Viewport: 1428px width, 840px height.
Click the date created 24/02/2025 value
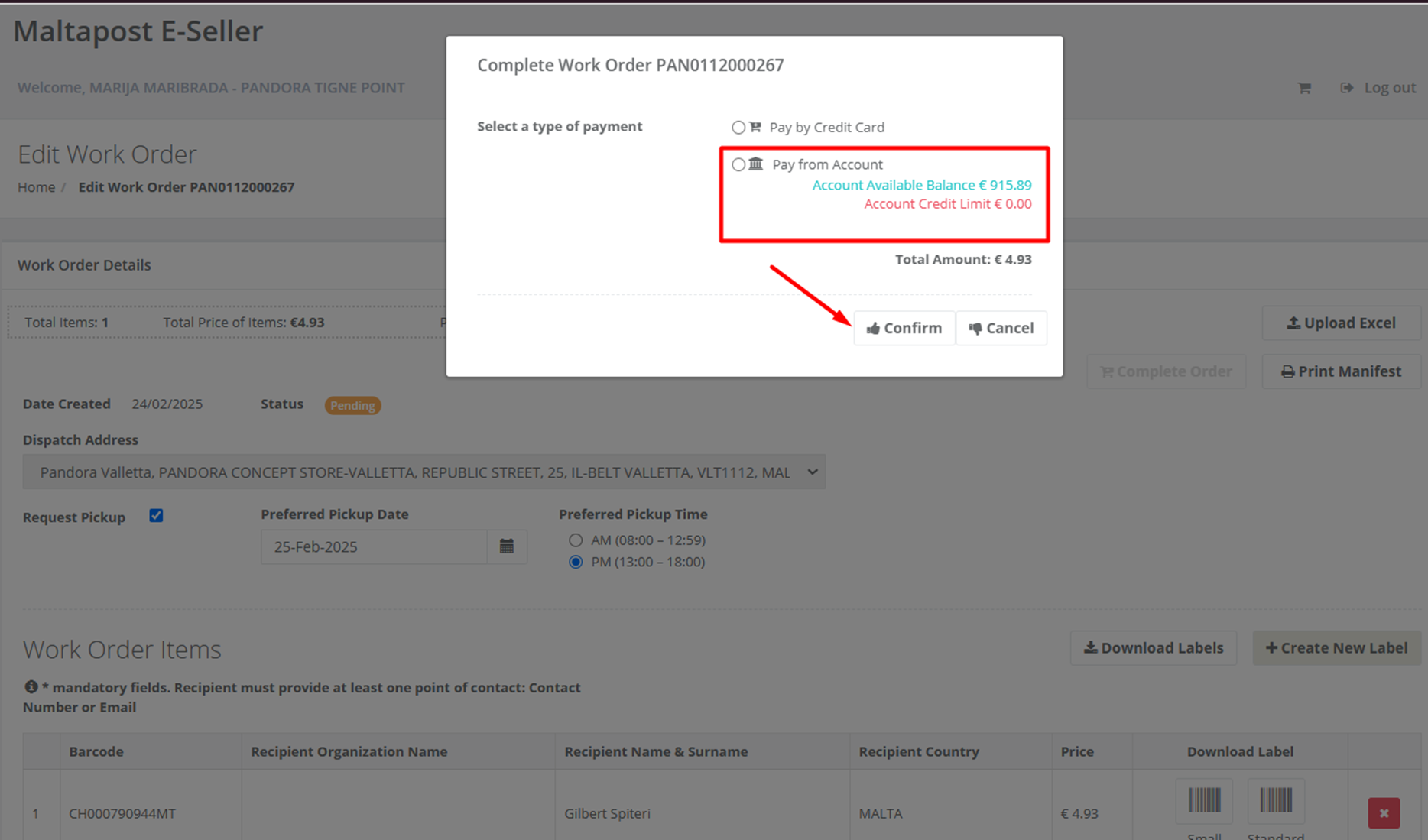pyautogui.click(x=167, y=404)
